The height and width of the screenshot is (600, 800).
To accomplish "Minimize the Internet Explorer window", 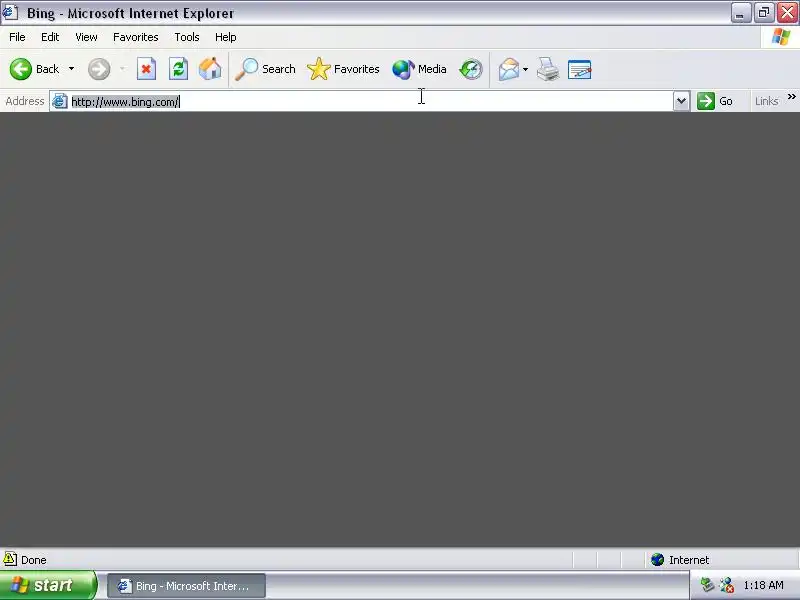I will click(x=740, y=13).
